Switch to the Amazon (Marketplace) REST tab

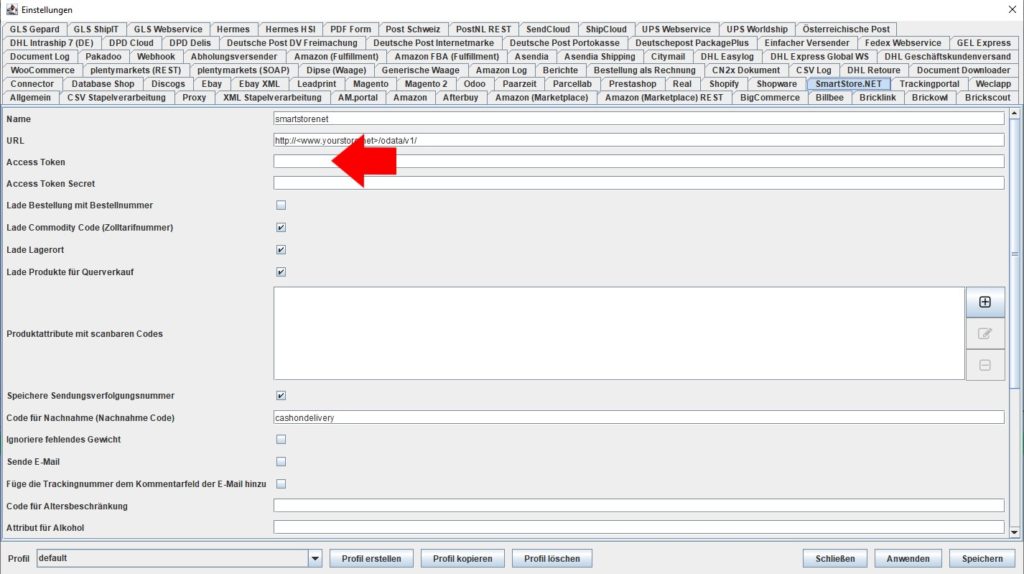click(664, 97)
